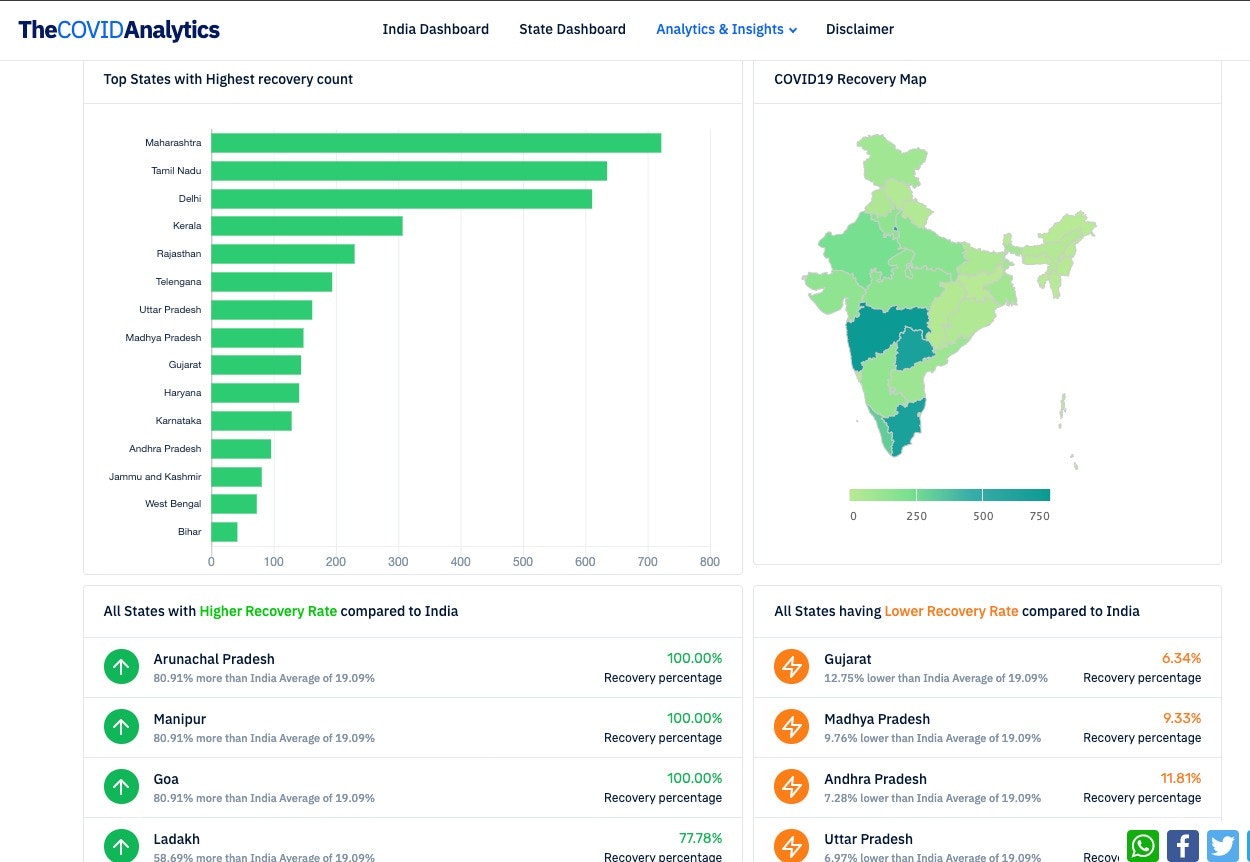Expand the Analytics & Insights dropdown
This screenshot has height=862, width=1250.
726,29
